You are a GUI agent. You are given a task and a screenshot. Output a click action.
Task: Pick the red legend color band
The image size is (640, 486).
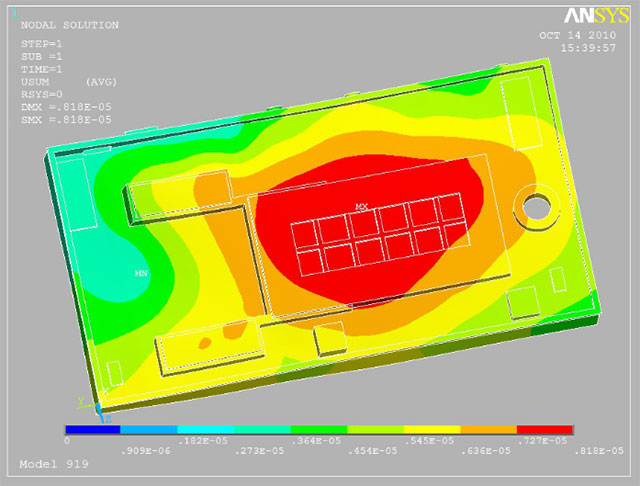click(545, 429)
